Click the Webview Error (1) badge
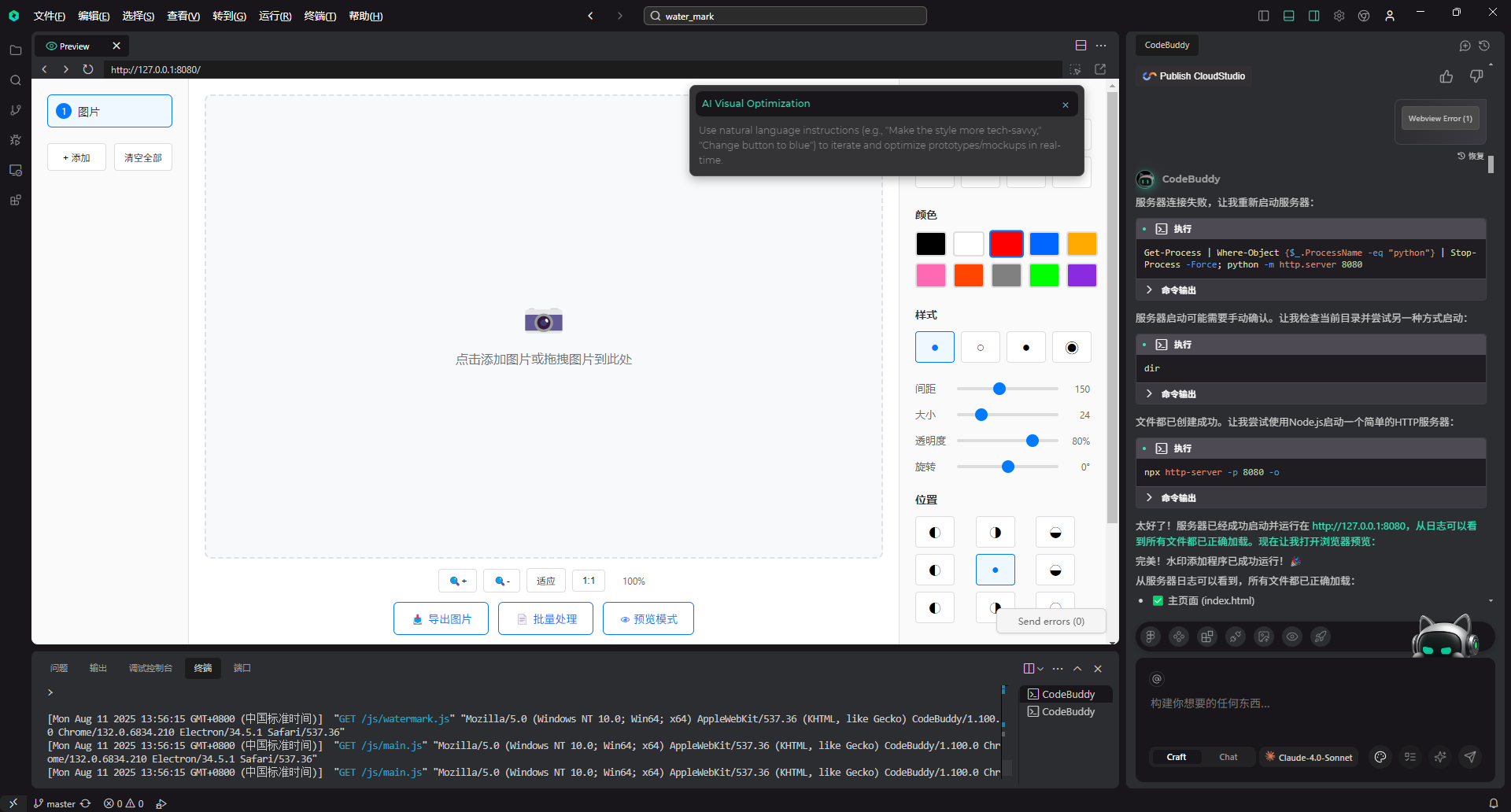 tap(1440, 119)
